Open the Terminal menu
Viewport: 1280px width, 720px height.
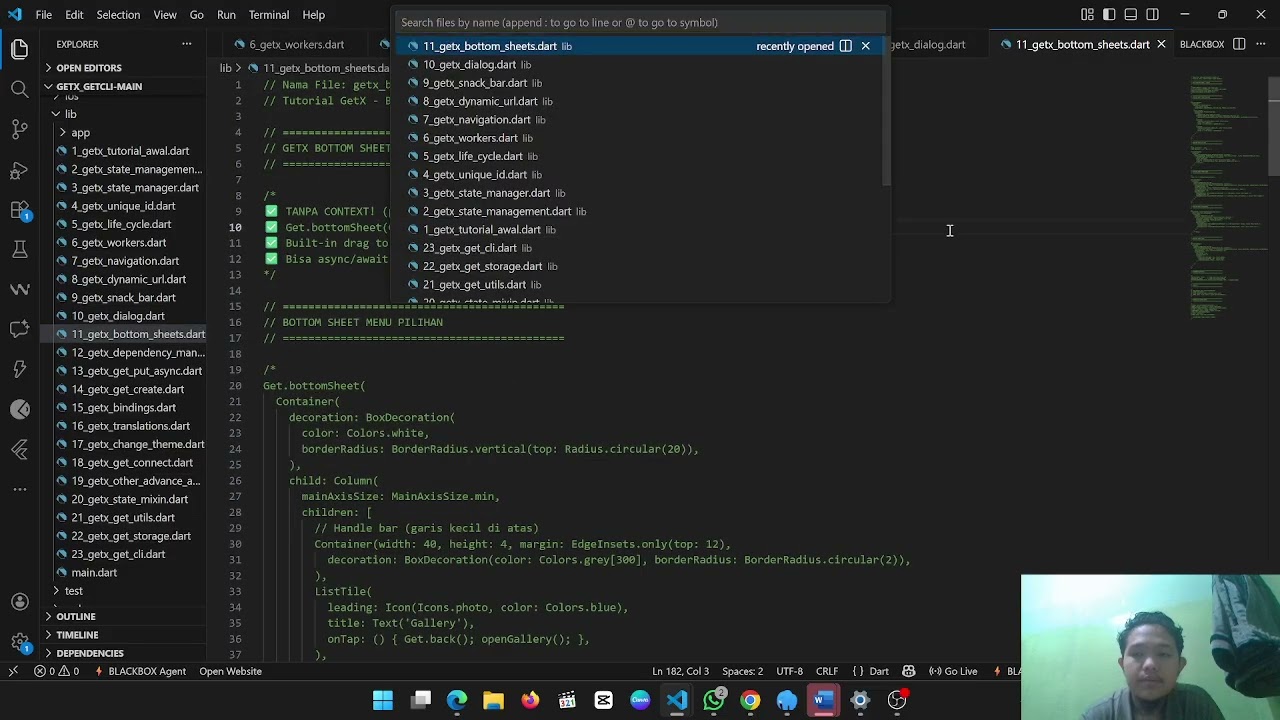(268, 15)
